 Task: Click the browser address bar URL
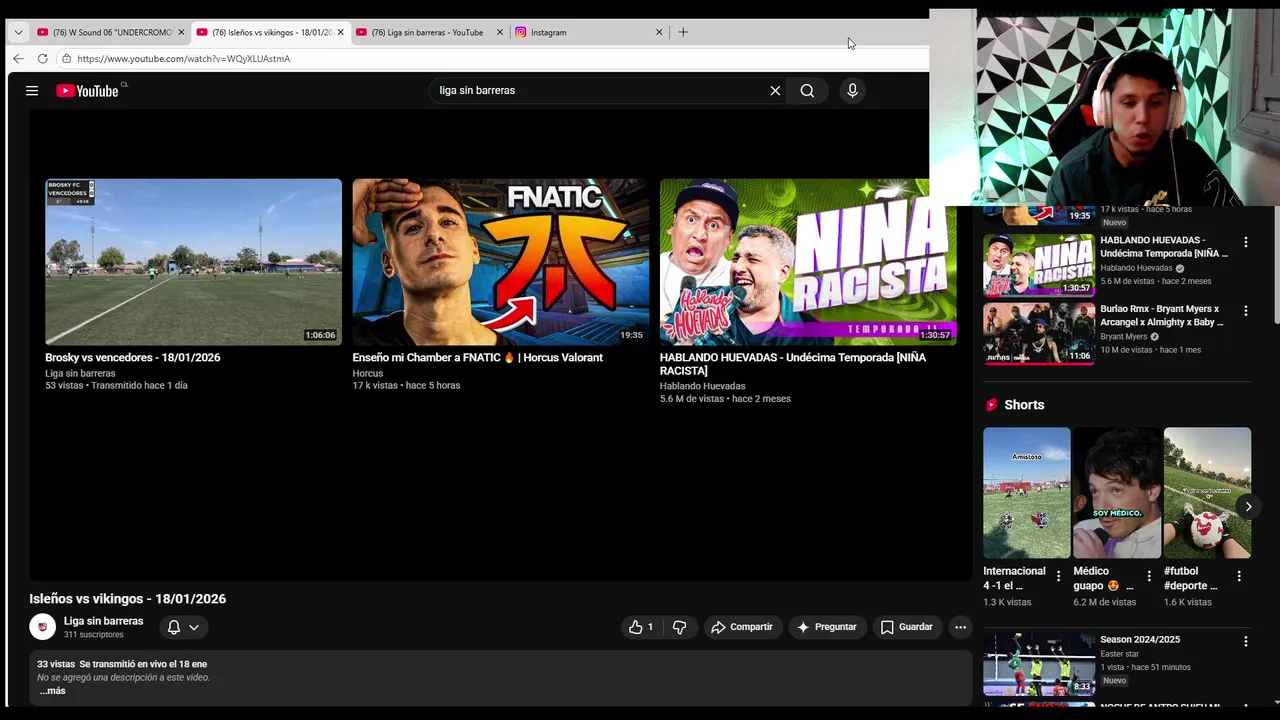click(x=183, y=59)
